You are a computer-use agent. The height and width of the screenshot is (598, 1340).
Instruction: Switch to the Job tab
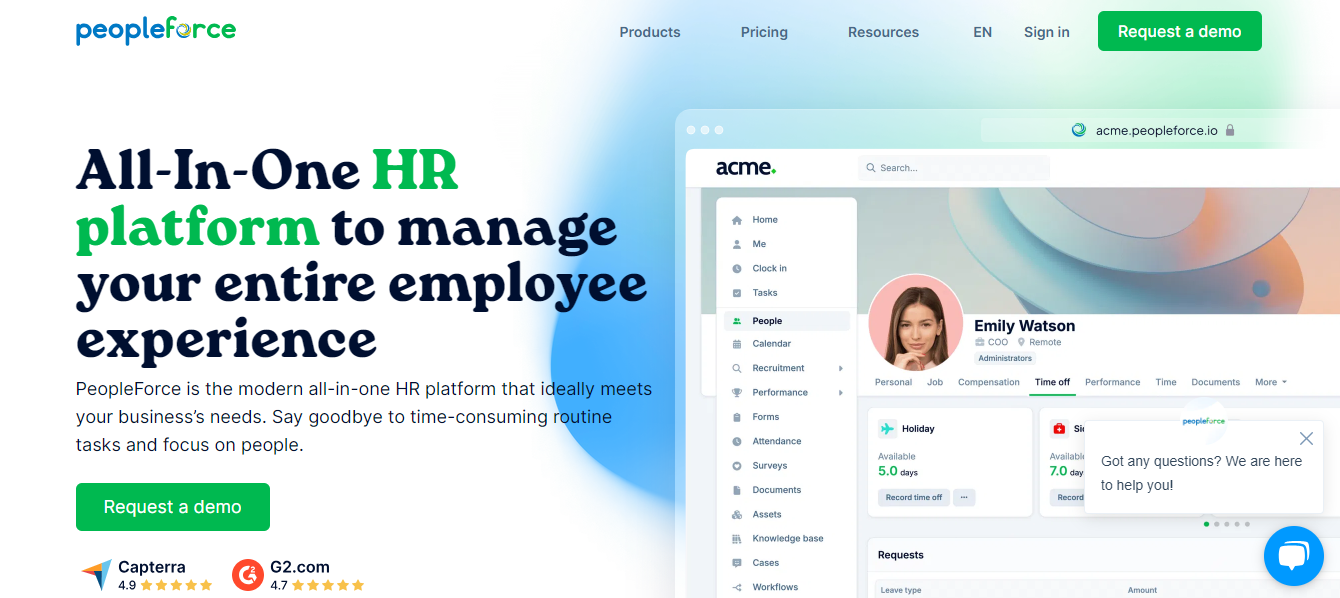[935, 382]
